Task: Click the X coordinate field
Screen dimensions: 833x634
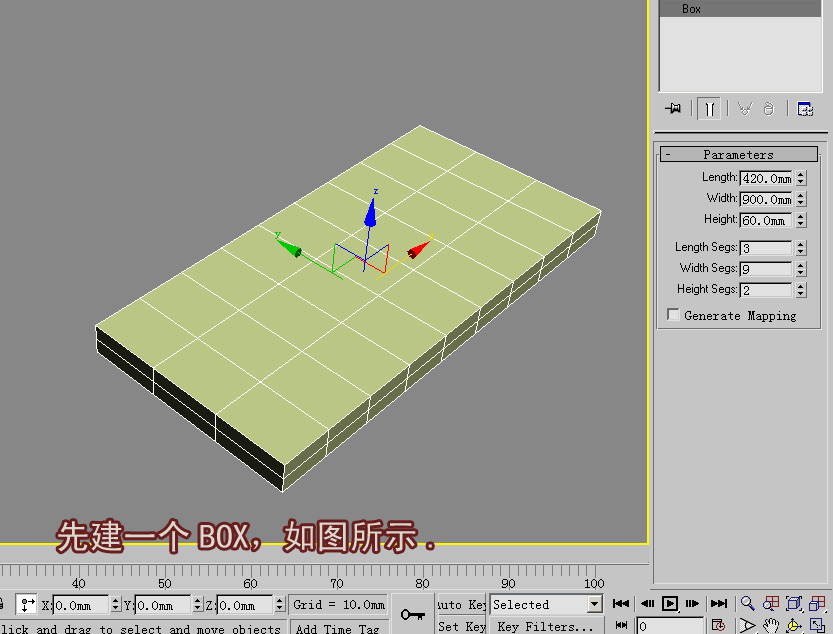Action: tap(81, 605)
